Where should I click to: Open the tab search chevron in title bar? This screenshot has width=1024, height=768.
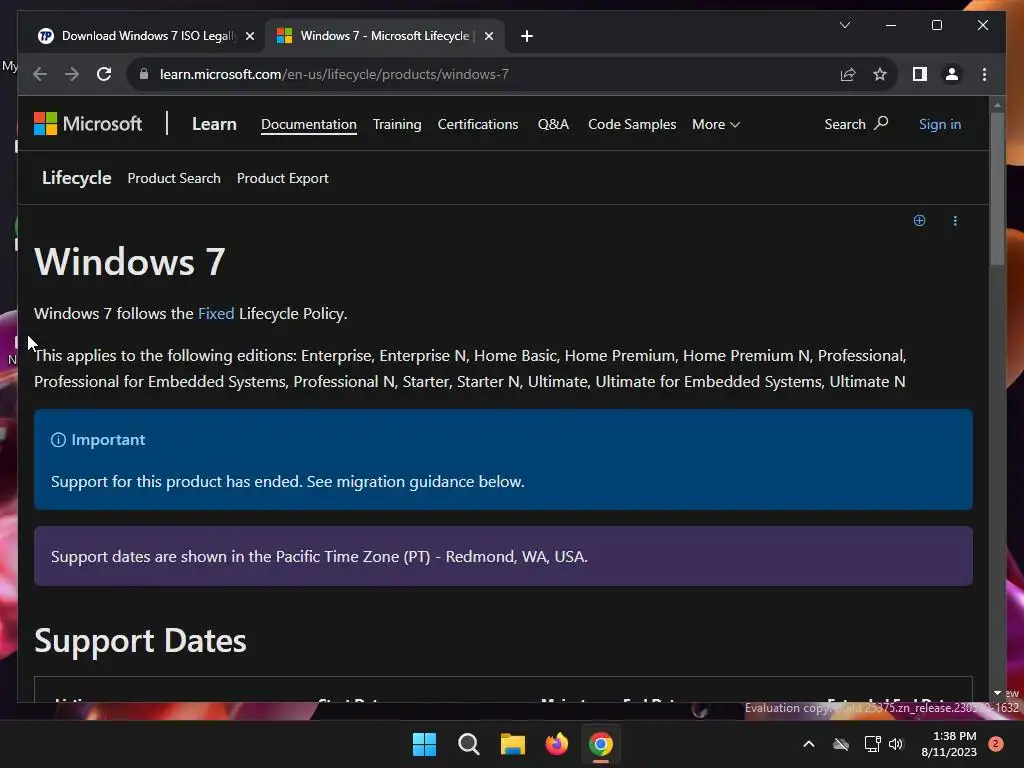click(844, 25)
